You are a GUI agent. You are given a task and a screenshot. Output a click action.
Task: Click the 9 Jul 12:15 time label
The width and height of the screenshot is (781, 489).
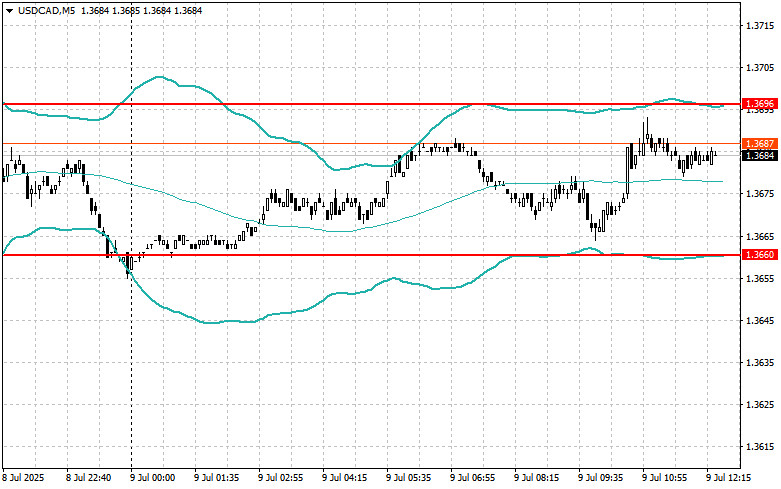pos(729,478)
